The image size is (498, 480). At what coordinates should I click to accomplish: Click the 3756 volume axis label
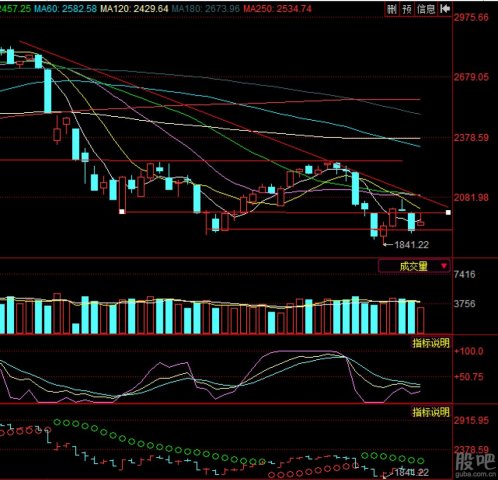(465, 304)
